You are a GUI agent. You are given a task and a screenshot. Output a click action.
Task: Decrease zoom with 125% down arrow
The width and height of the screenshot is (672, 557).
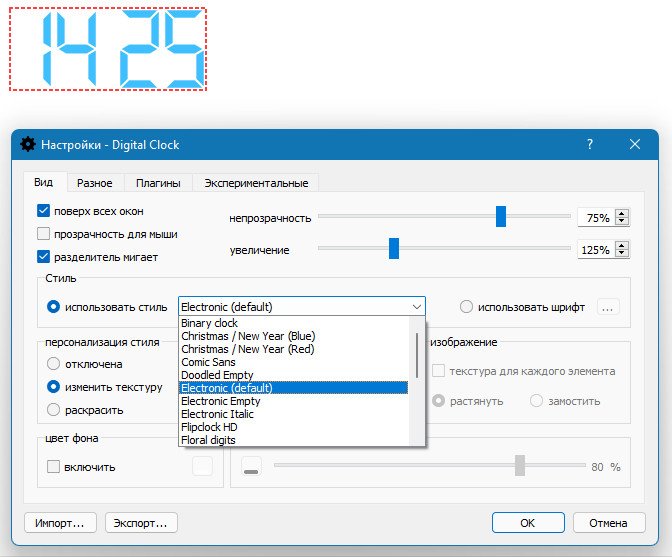[622, 253]
